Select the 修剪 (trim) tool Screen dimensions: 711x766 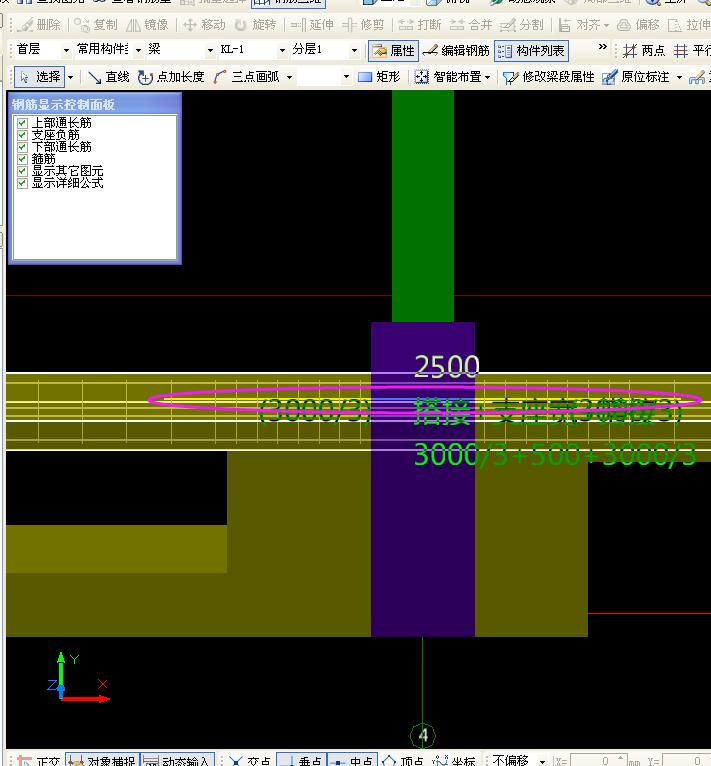(x=363, y=24)
